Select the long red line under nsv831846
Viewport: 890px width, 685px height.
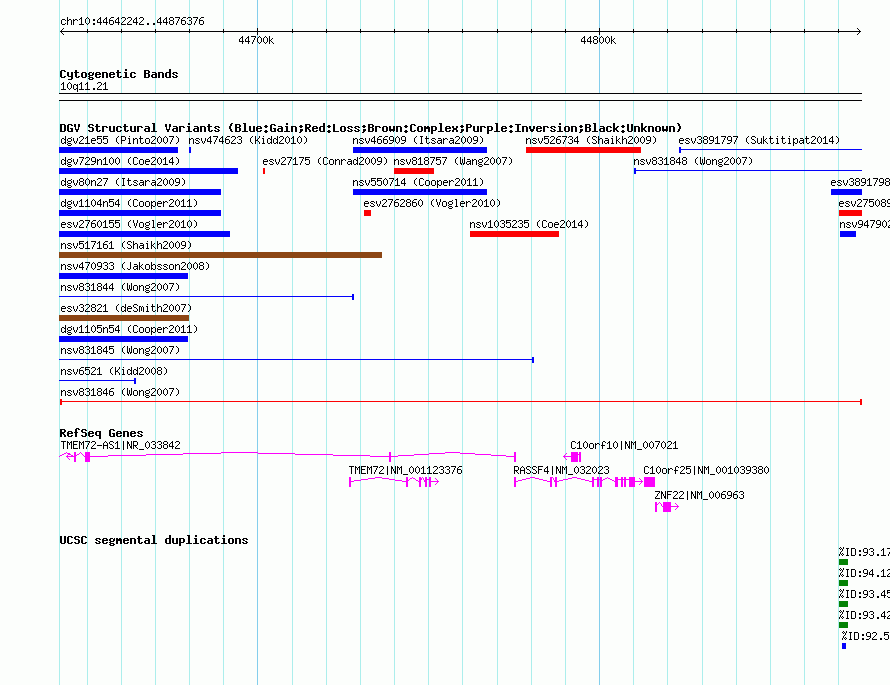click(x=461, y=402)
